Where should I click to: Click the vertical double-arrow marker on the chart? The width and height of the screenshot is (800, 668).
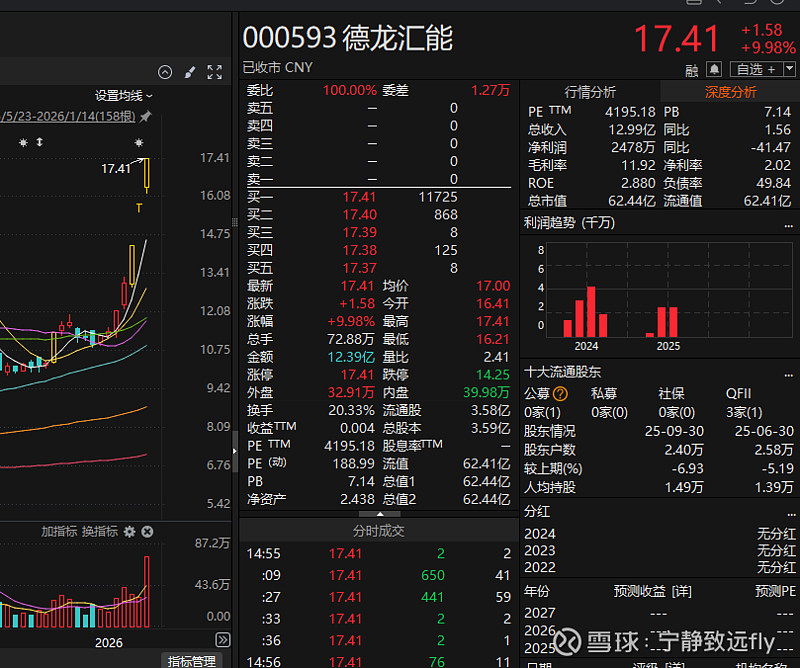(x=39, y=142)
